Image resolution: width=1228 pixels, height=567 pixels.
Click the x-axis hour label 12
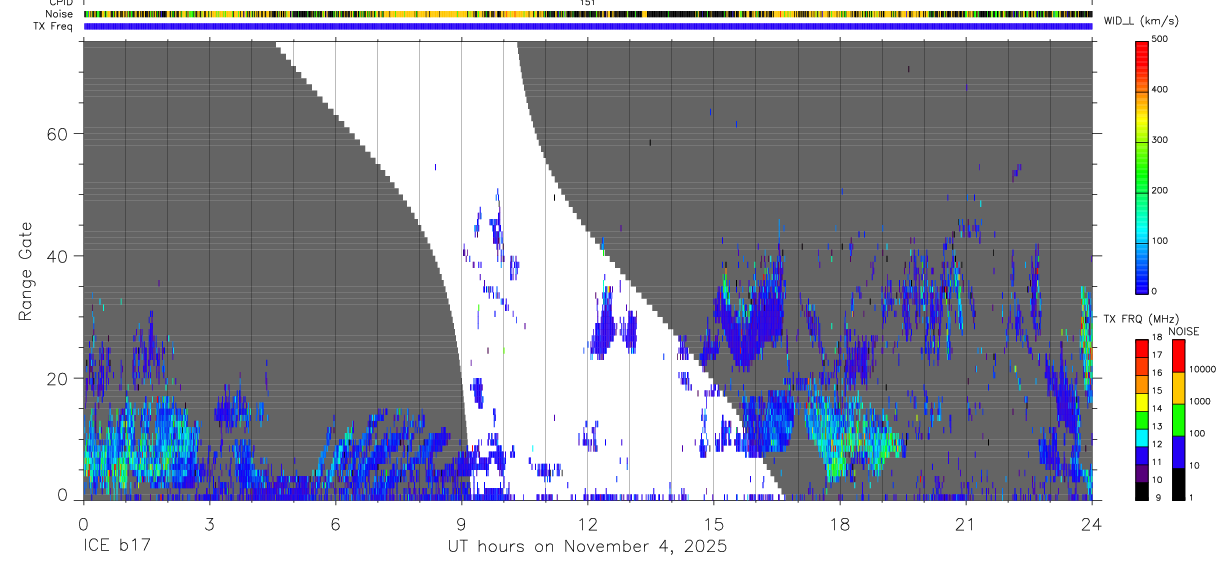[x=587, y=524]
